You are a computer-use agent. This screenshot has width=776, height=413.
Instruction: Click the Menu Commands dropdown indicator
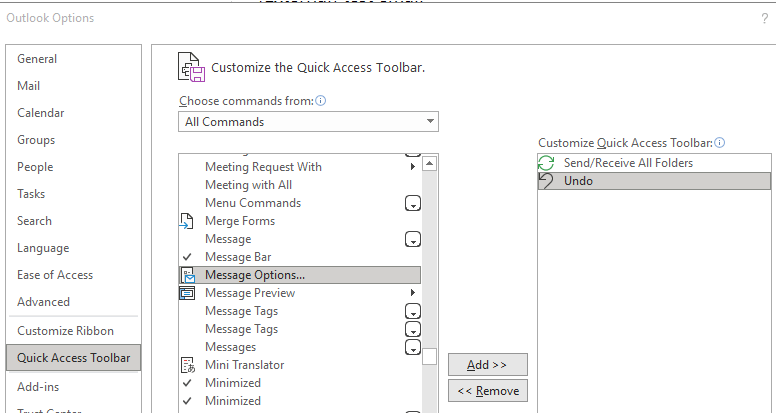[x=412, y=203]
